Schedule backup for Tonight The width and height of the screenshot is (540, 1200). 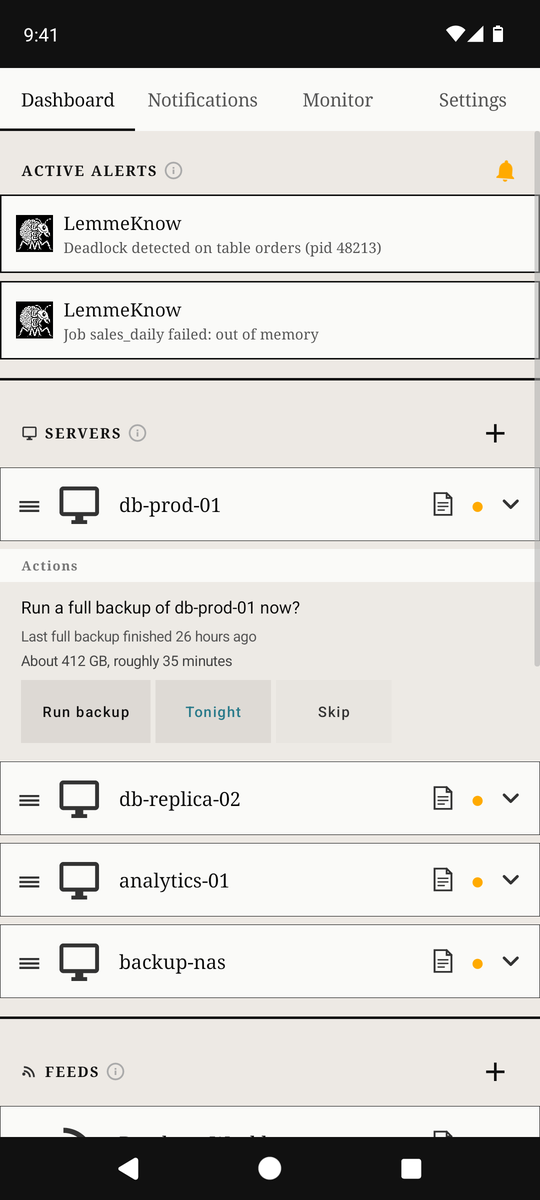pos(213,712)
